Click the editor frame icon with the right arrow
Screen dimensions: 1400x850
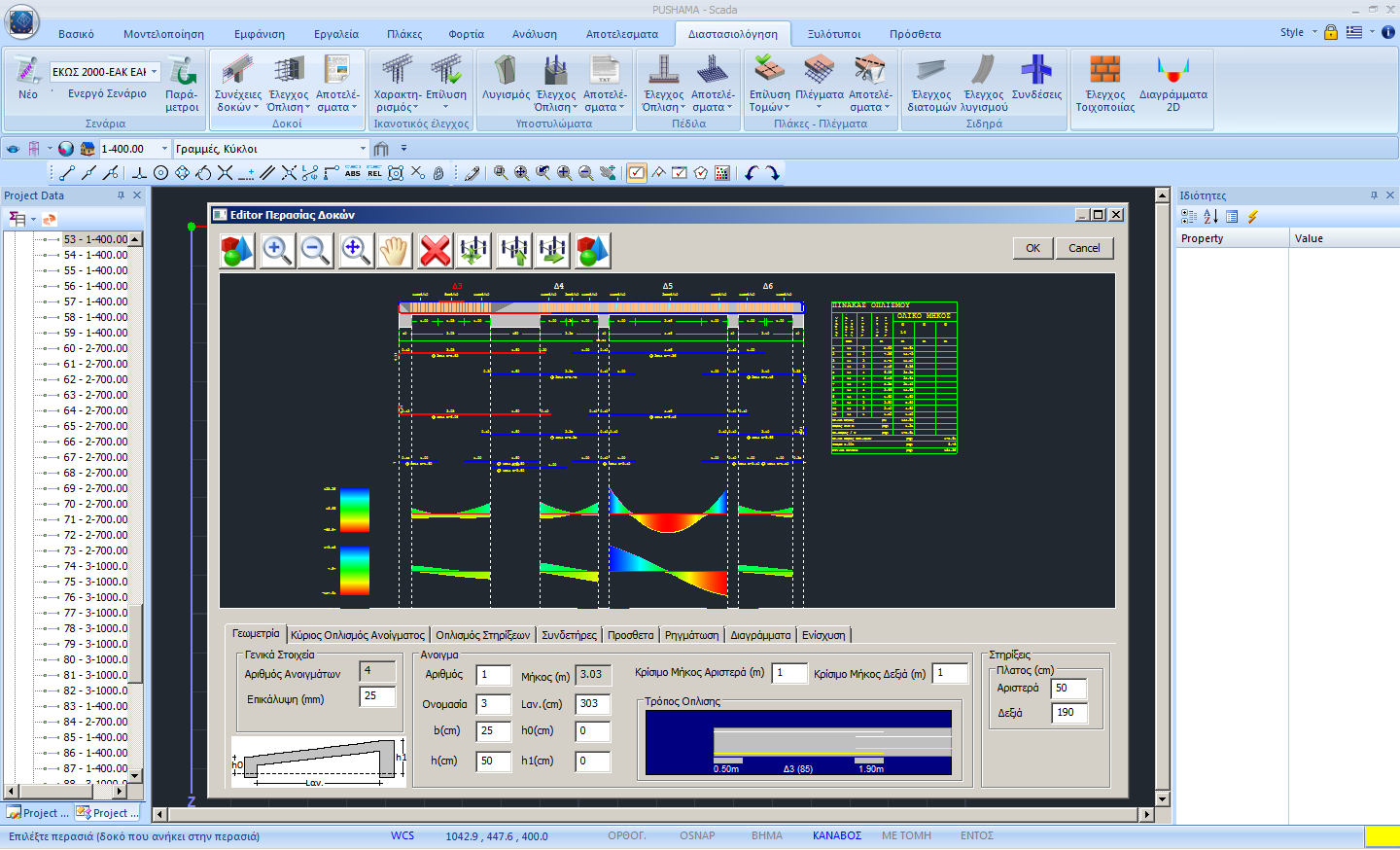(x=553, y=250)
